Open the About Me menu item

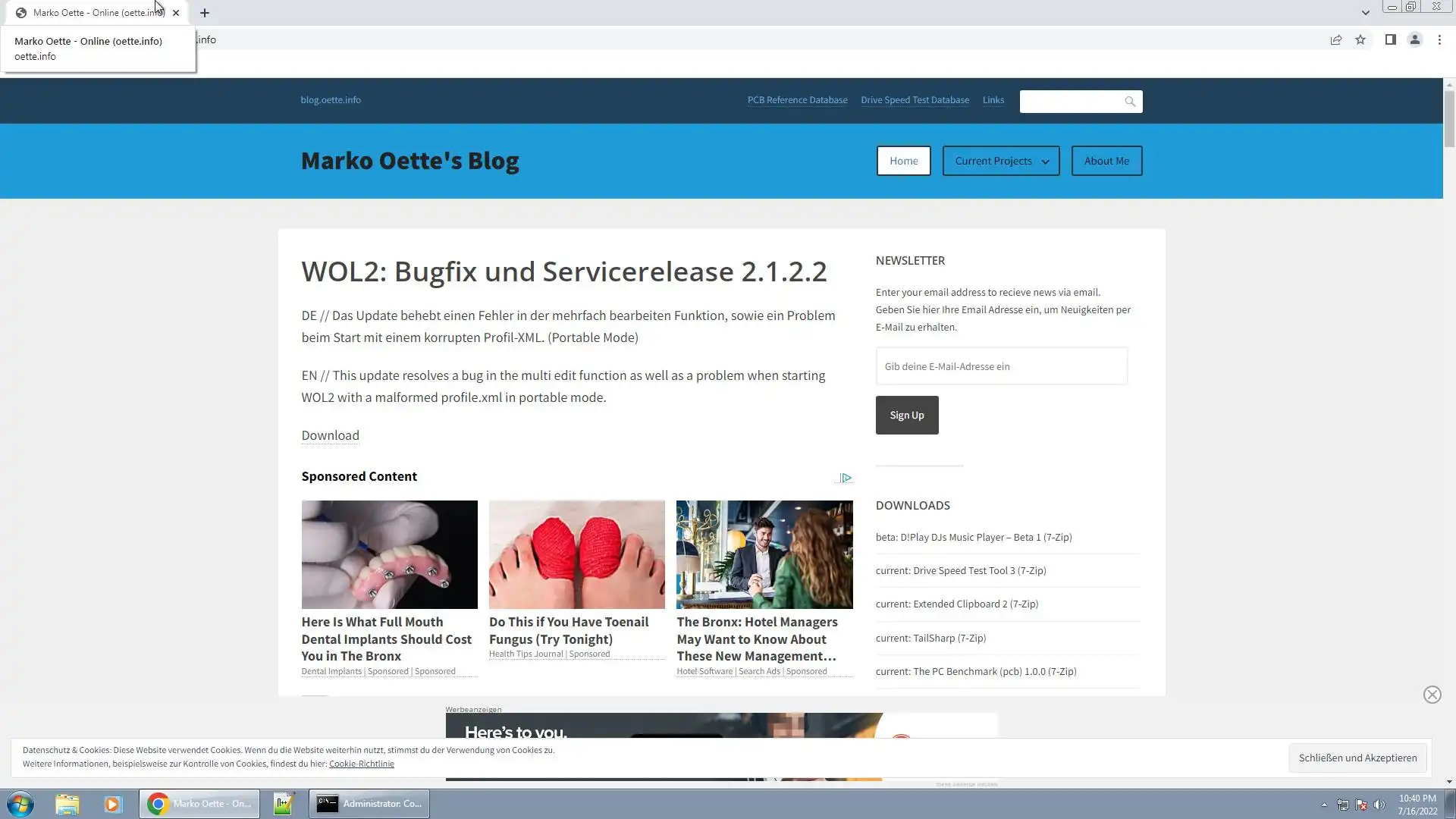(1106, 161)
